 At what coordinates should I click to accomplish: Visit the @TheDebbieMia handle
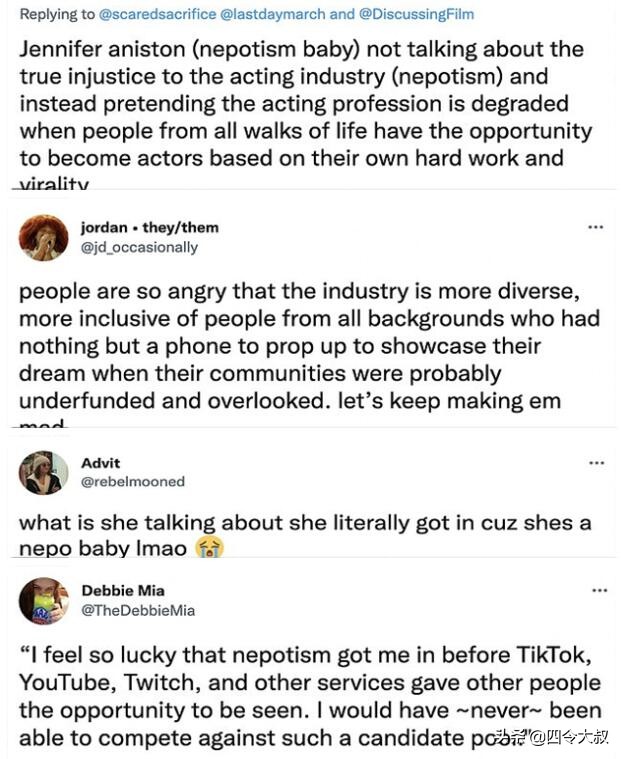click(137, 610)
